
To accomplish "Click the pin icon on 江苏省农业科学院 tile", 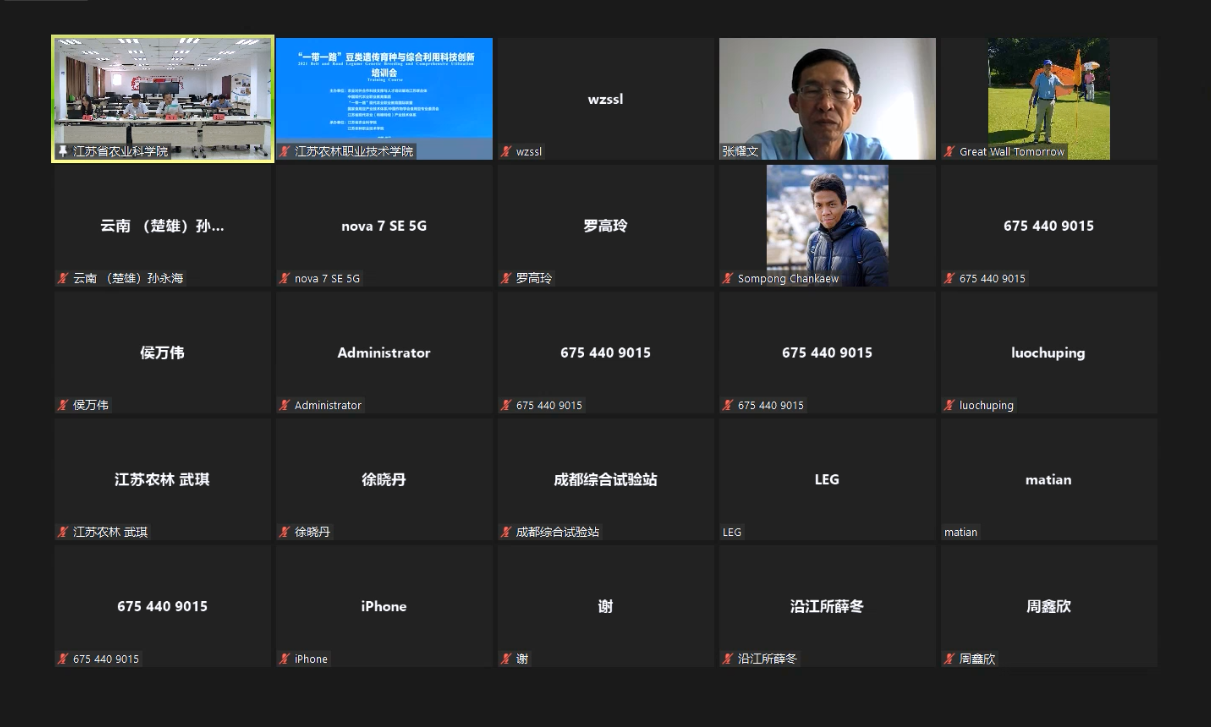I will pos(63,152).
